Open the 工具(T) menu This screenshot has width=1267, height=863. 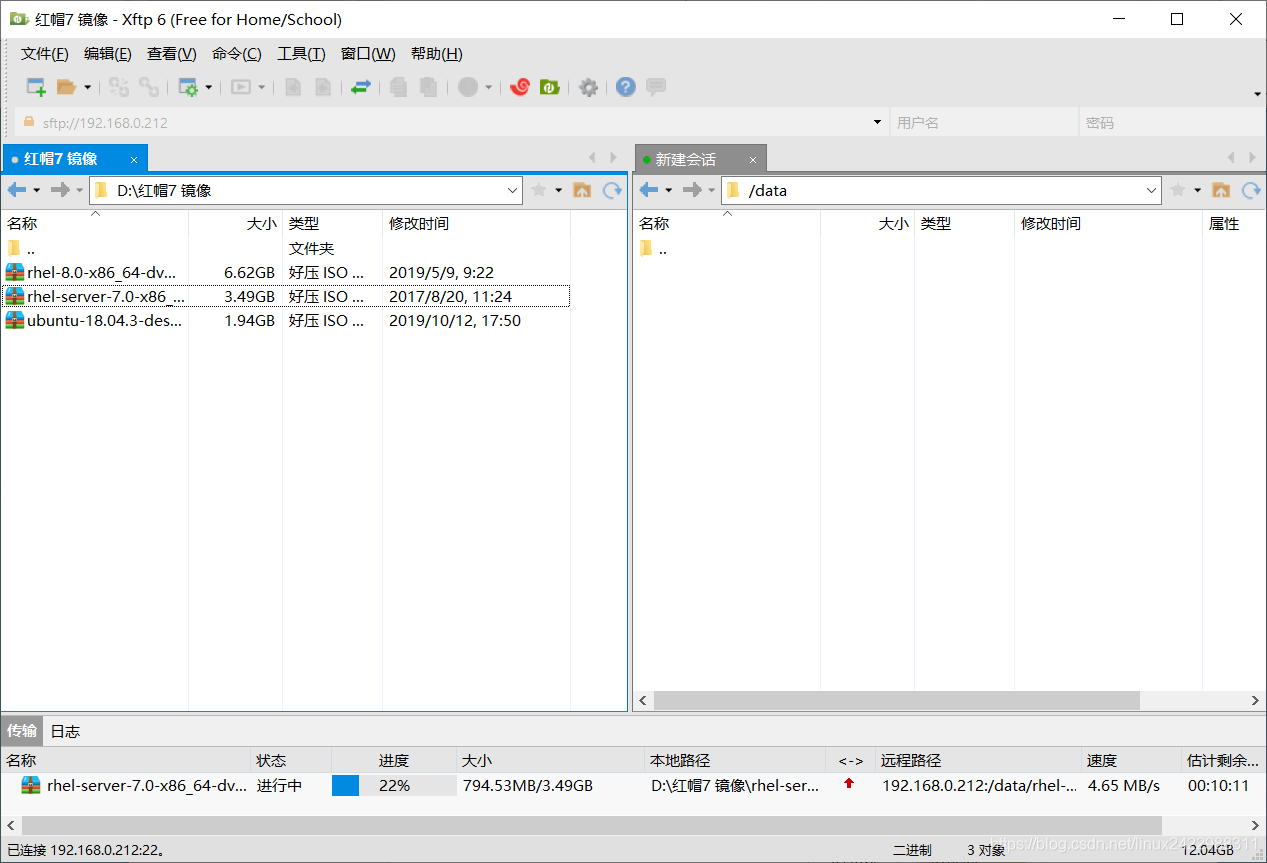[301, 54]
